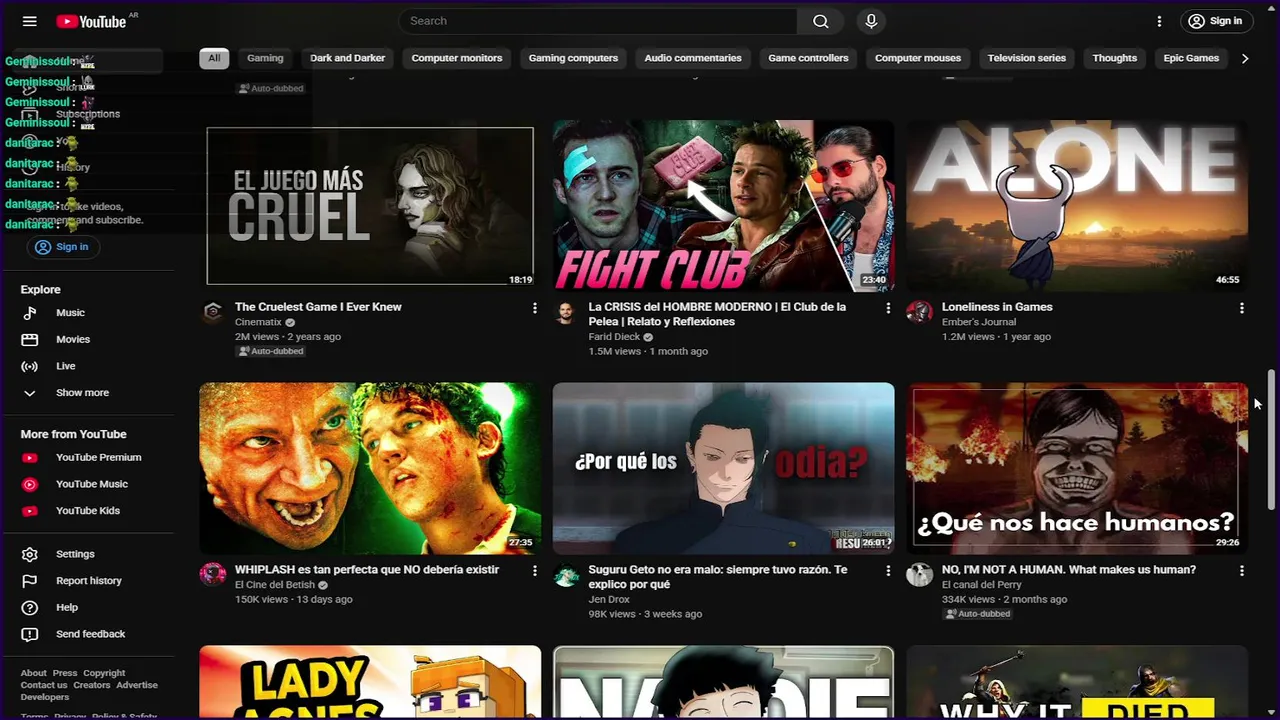Open Farid Dieck channel avatar

pyautogui.click(x=566, y=312)
